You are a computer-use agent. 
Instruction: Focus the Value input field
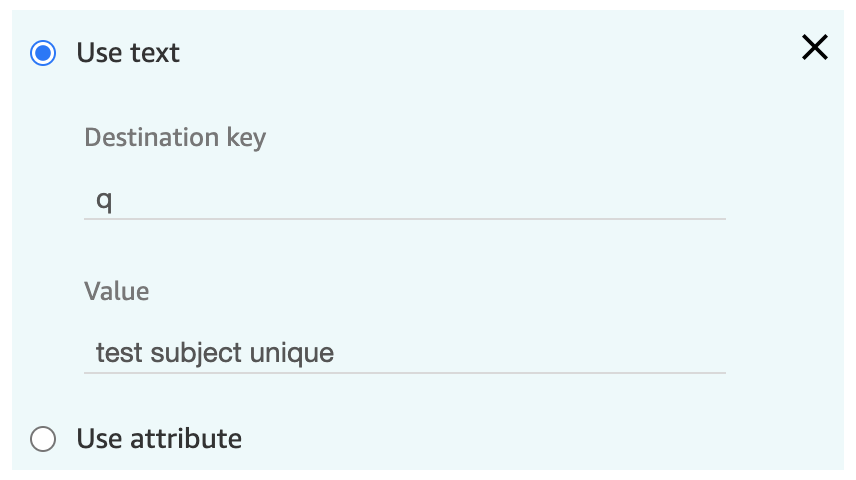[405, 354]
